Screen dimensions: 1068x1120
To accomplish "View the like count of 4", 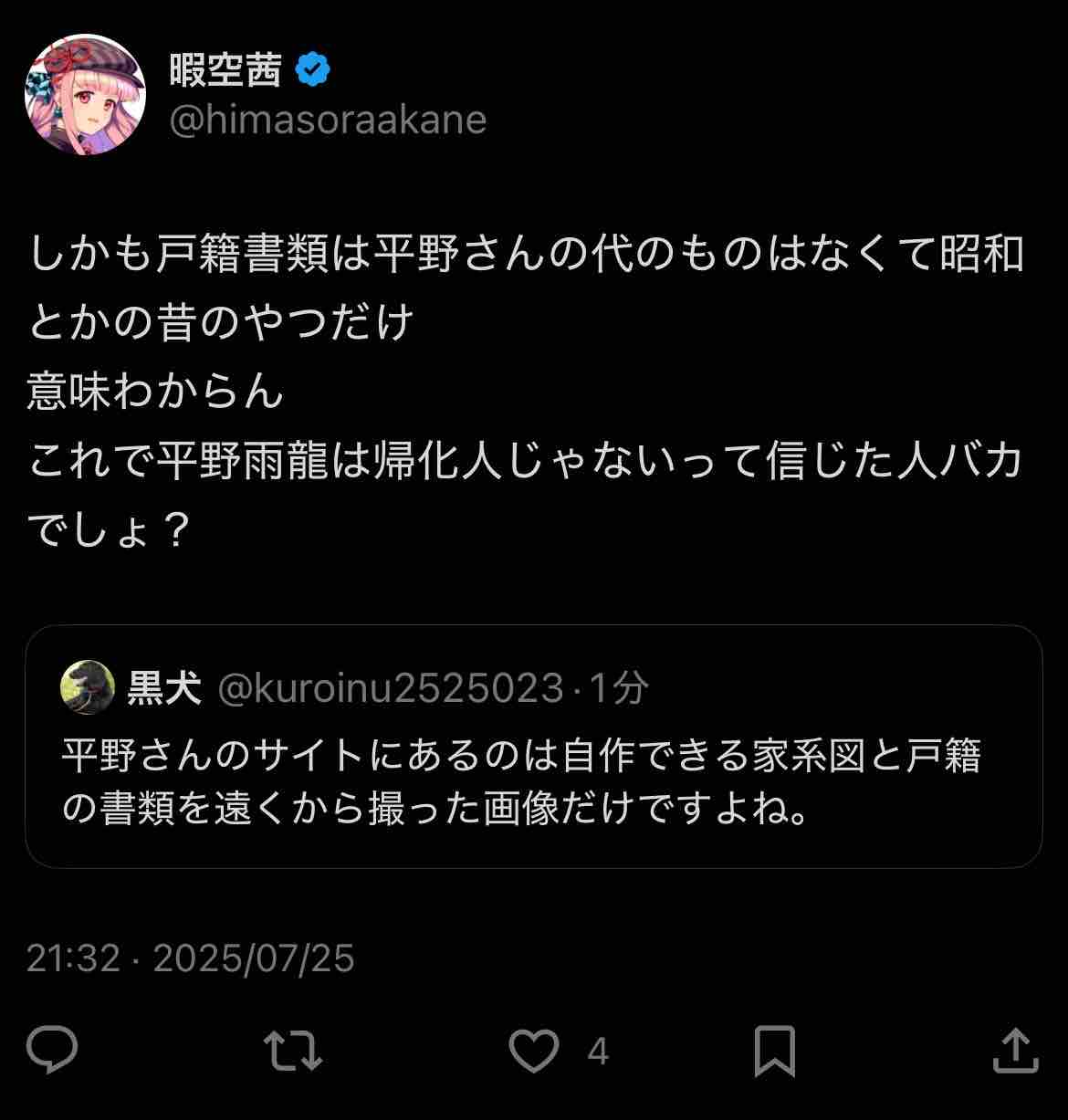I will [598, 1052].
